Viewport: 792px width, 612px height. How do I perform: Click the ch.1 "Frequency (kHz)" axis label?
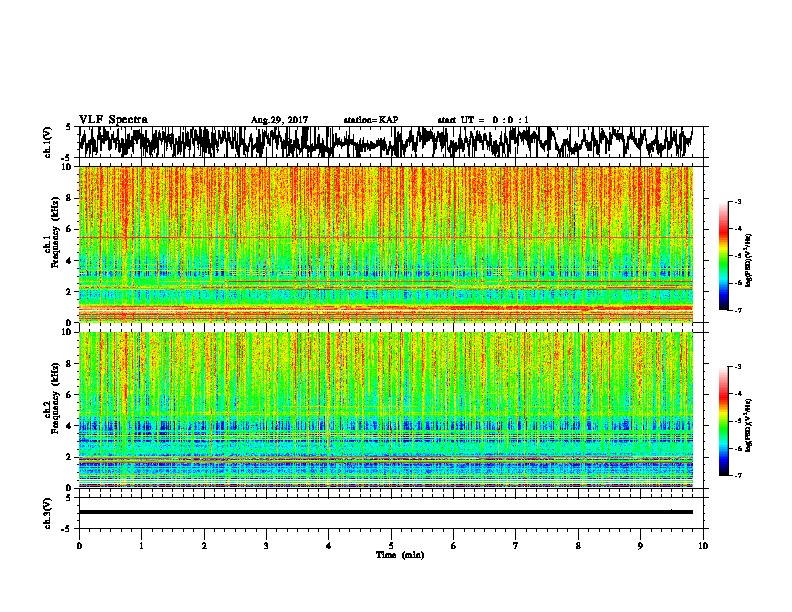[55, 232]
